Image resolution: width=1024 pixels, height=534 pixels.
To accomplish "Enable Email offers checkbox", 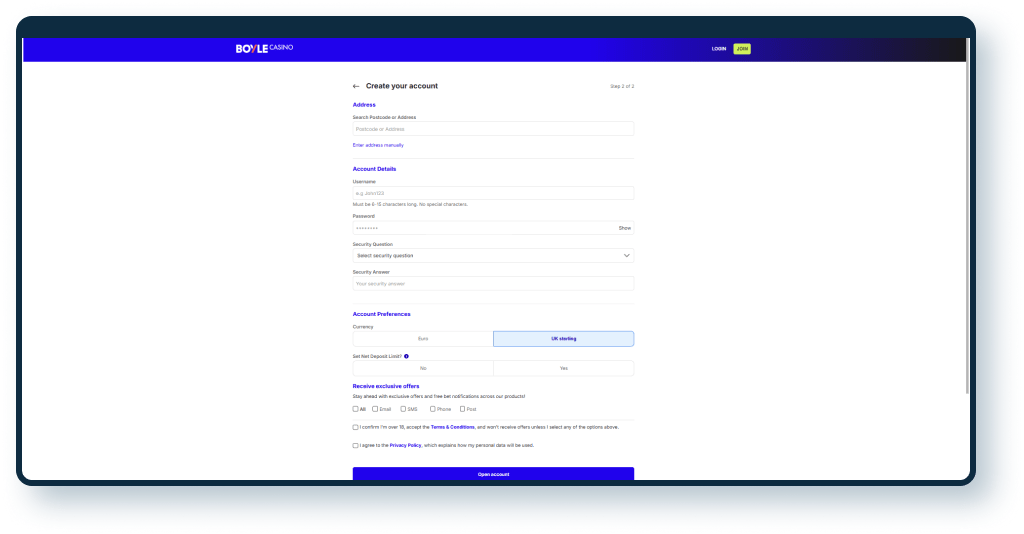I will pos(375,409).
